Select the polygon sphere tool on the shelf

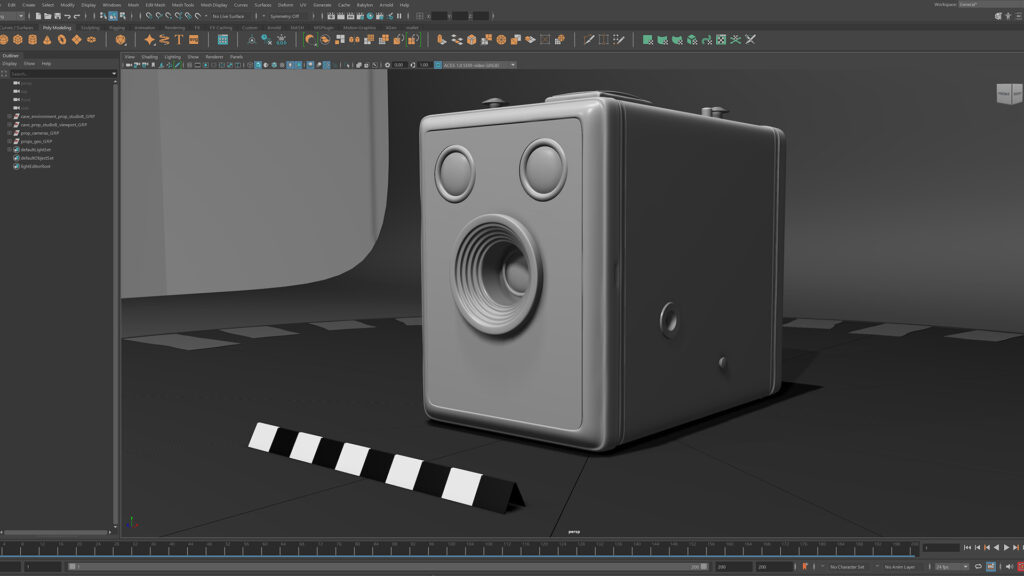(x=6, y=40)
